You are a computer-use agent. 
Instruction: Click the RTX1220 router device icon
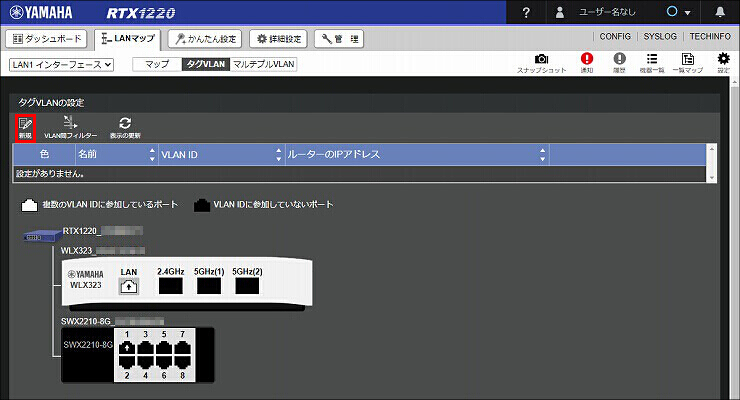(42, 236)
